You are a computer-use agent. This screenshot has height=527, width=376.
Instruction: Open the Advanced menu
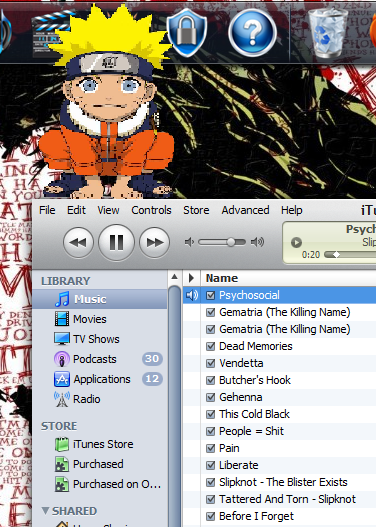245,210
